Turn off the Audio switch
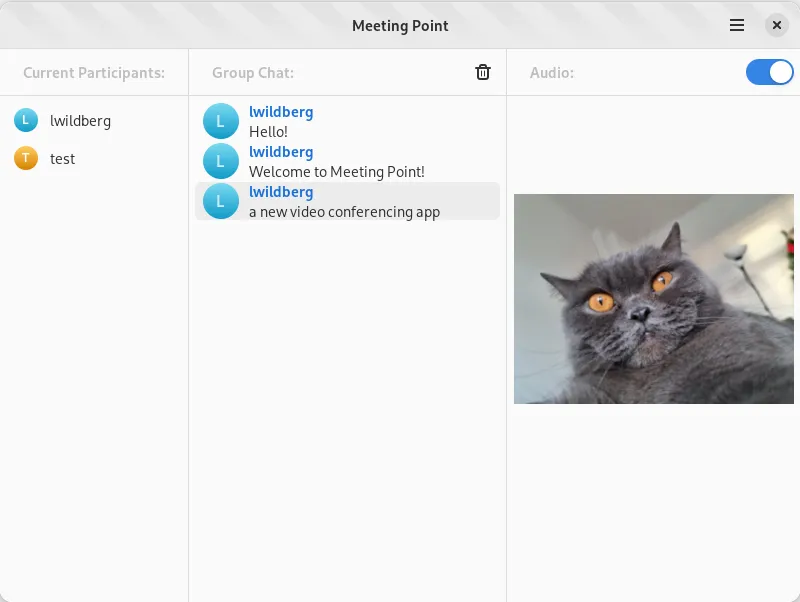 [x=769, y=72]
